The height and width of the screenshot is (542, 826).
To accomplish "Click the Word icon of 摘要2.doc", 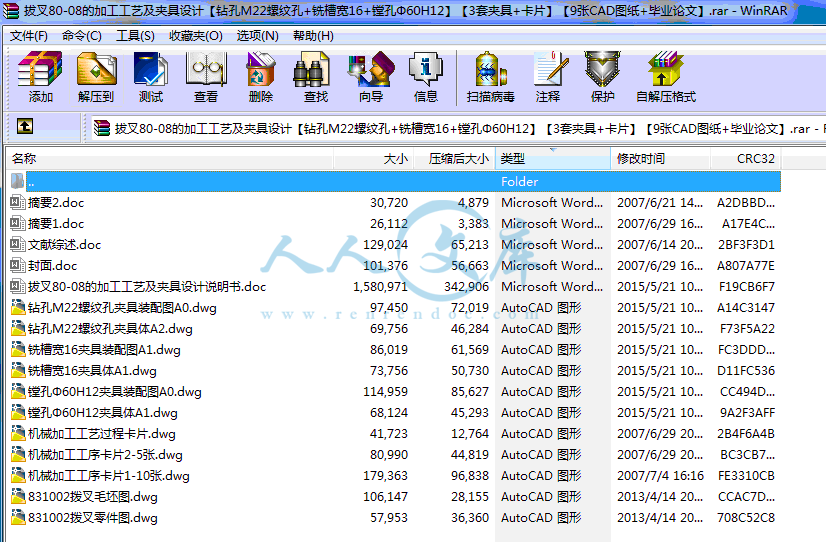I will (18, 202).
